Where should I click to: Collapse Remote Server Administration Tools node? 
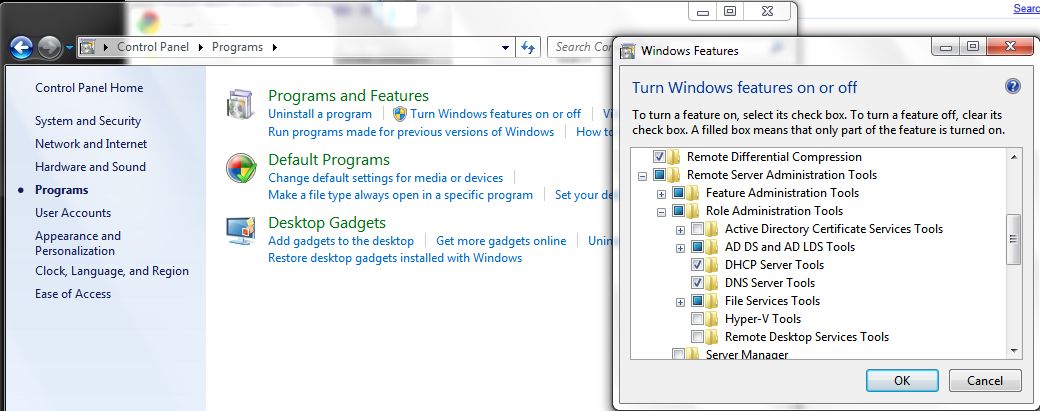pos(642,176)
